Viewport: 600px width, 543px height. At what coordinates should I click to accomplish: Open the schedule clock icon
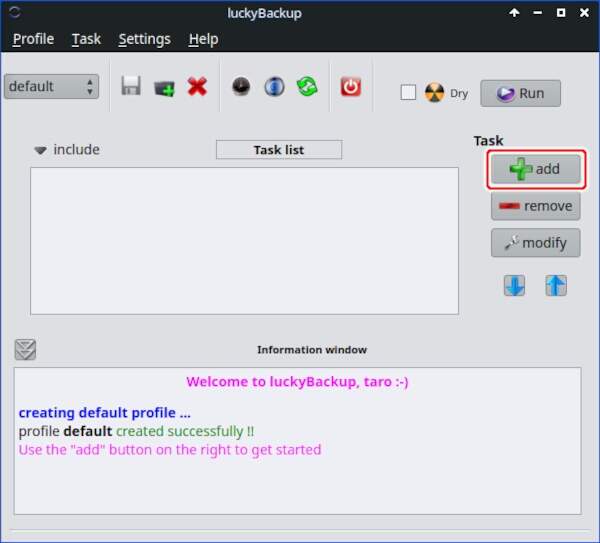click(x=241, y=87)
